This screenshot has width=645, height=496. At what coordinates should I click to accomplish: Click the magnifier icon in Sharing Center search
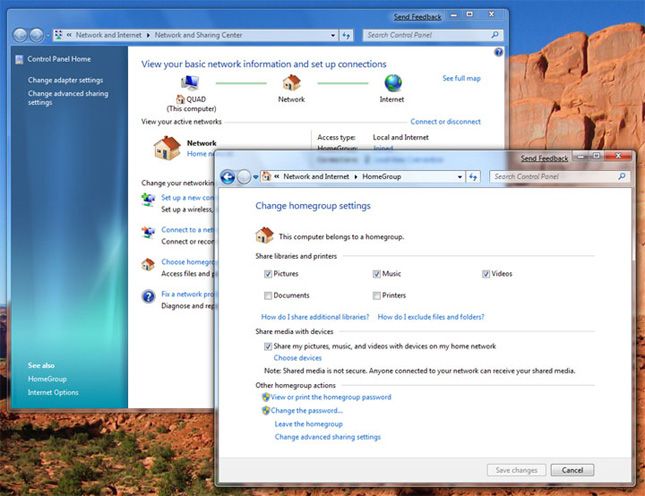point(495,35)
